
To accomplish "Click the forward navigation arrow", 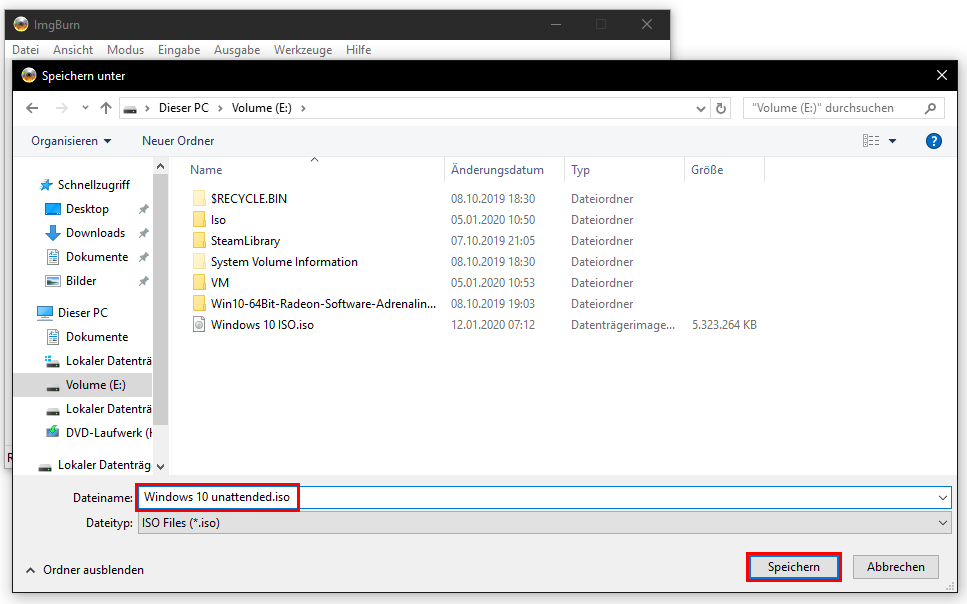I will click(x=62, y=109).
